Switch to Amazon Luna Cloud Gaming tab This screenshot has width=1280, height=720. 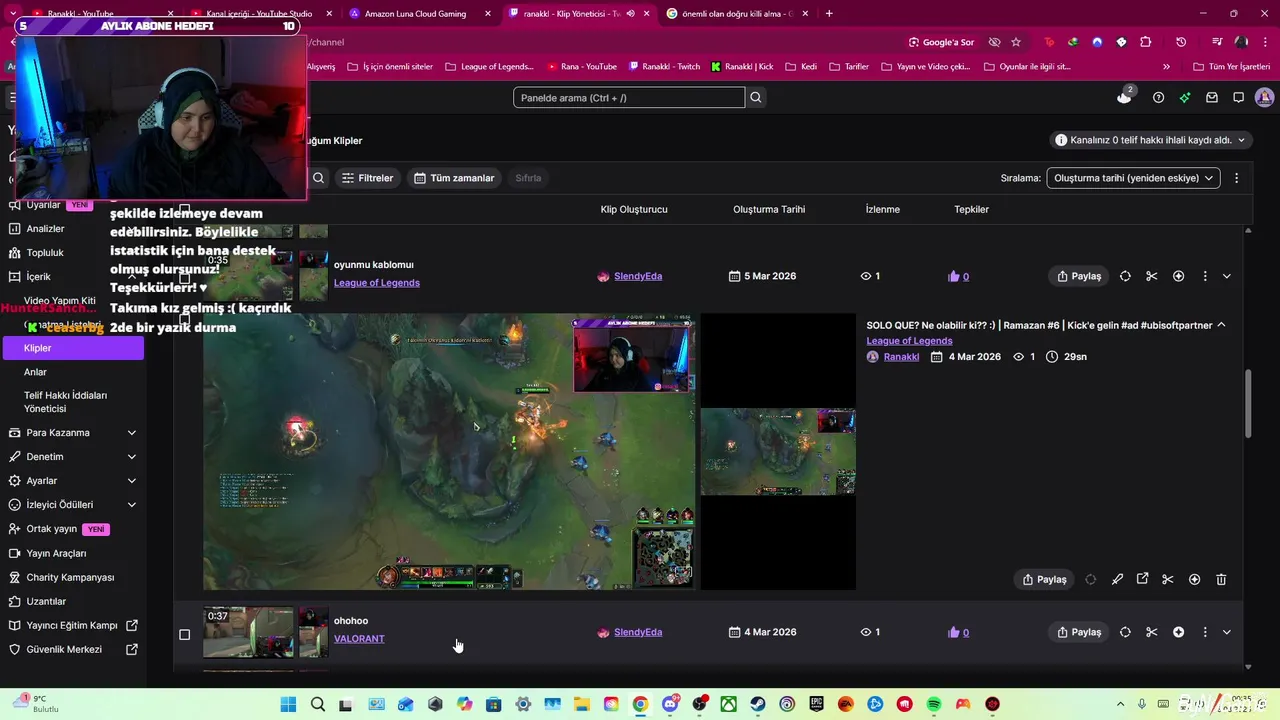click(x=415, y=14)
